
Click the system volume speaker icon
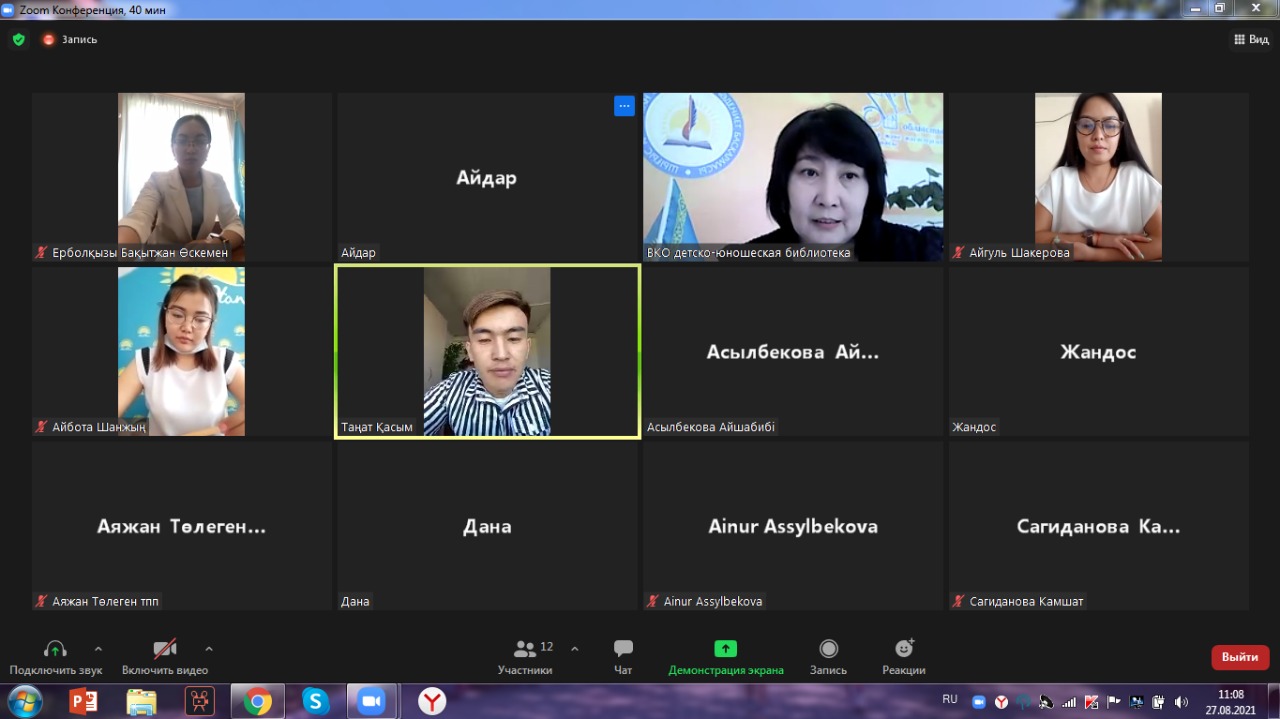point(1181,702)
